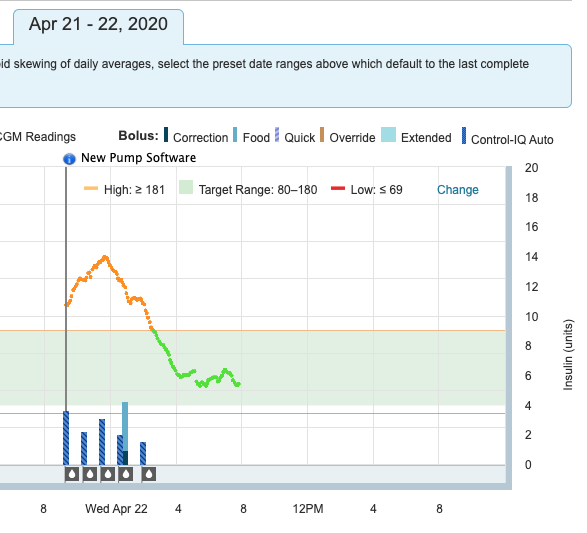Click the New Pump Software info icon

[x=69, y=159]
